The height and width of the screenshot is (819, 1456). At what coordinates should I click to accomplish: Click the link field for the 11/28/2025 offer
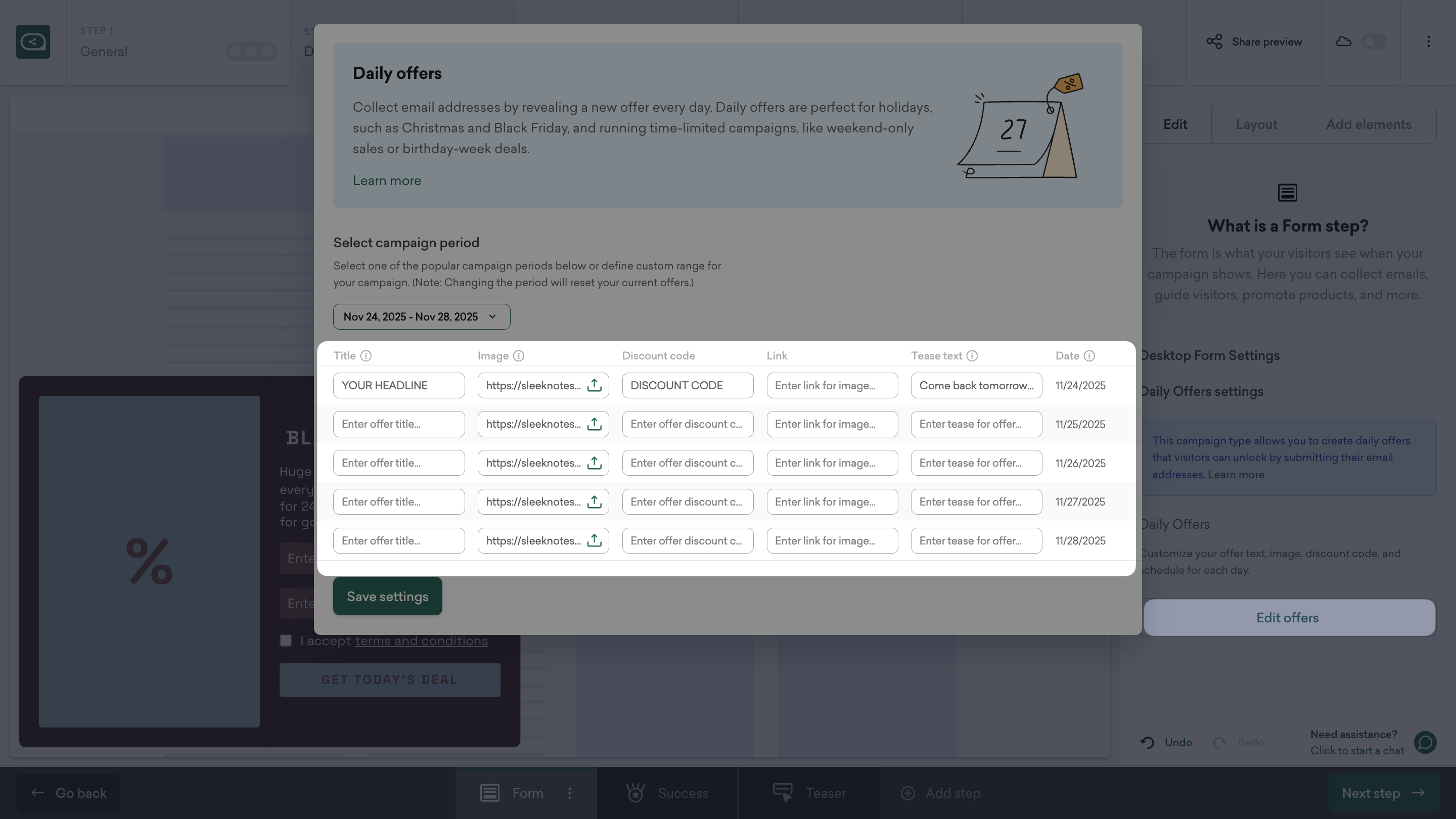click(832, 541)
